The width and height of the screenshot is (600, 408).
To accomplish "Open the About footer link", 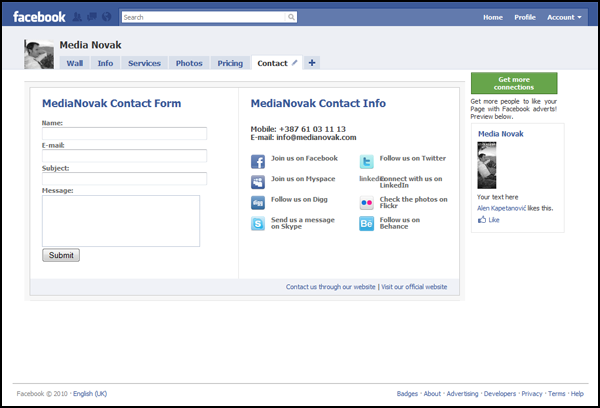I will pyautogui.click(x=432, y=393).
